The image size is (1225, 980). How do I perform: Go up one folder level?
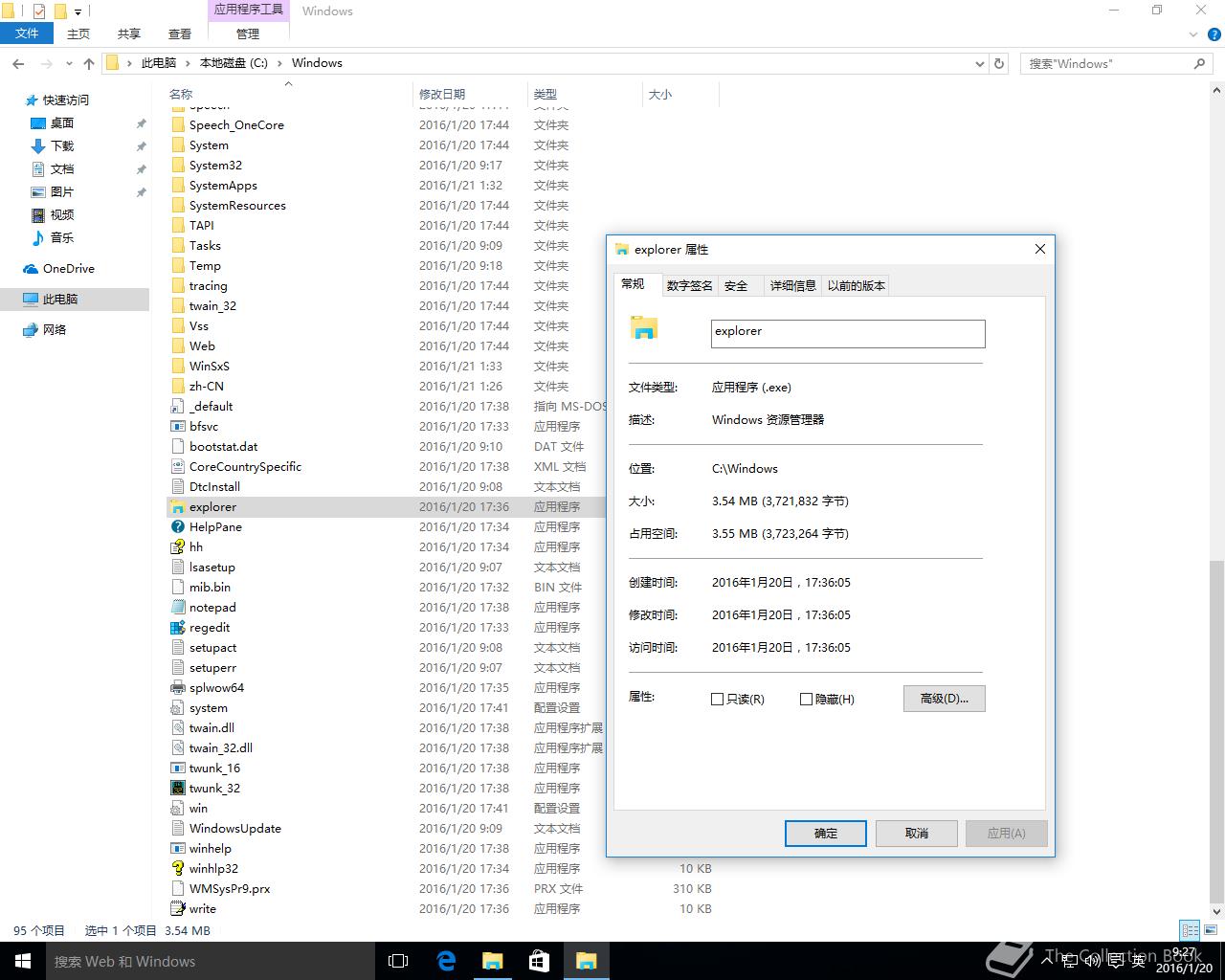click(88, 63)
